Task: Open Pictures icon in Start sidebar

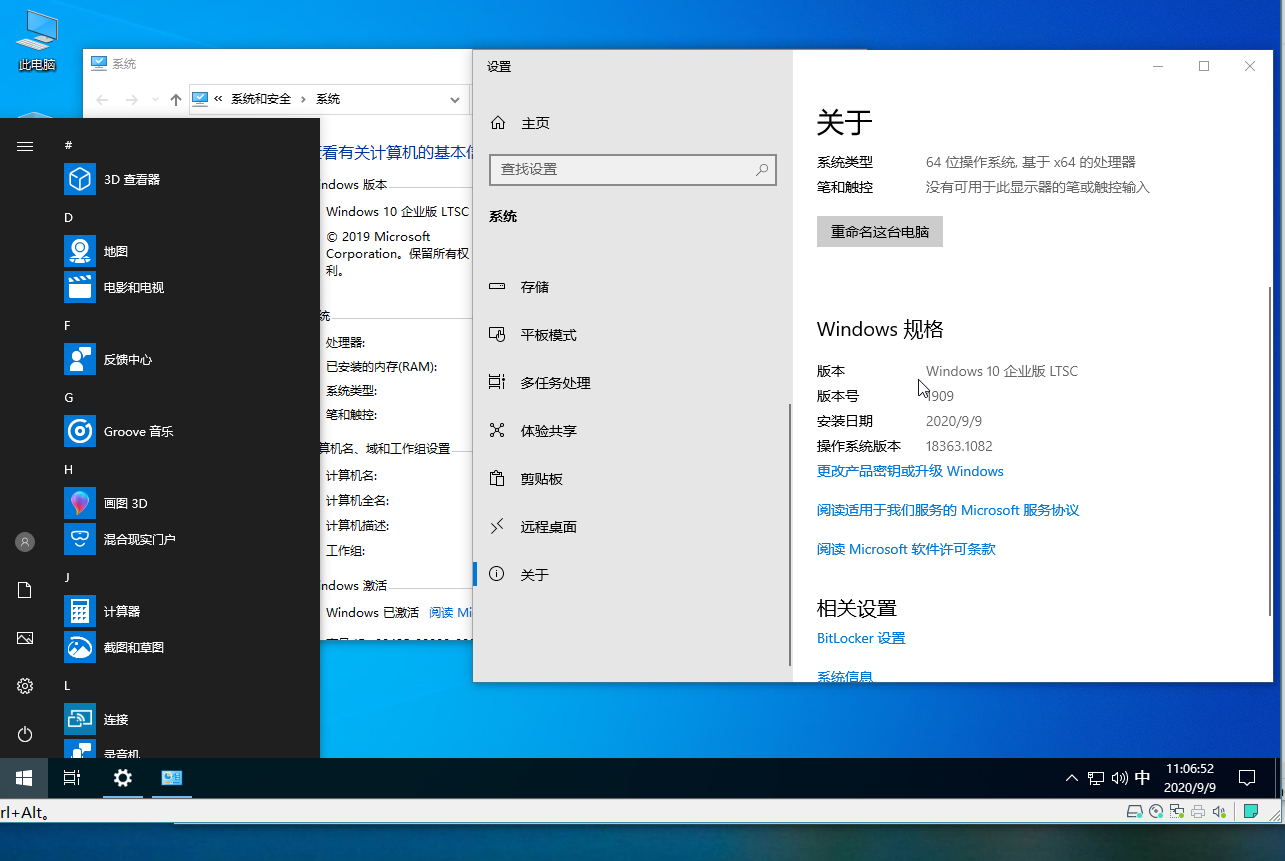Action: click(x=25, y=638)
